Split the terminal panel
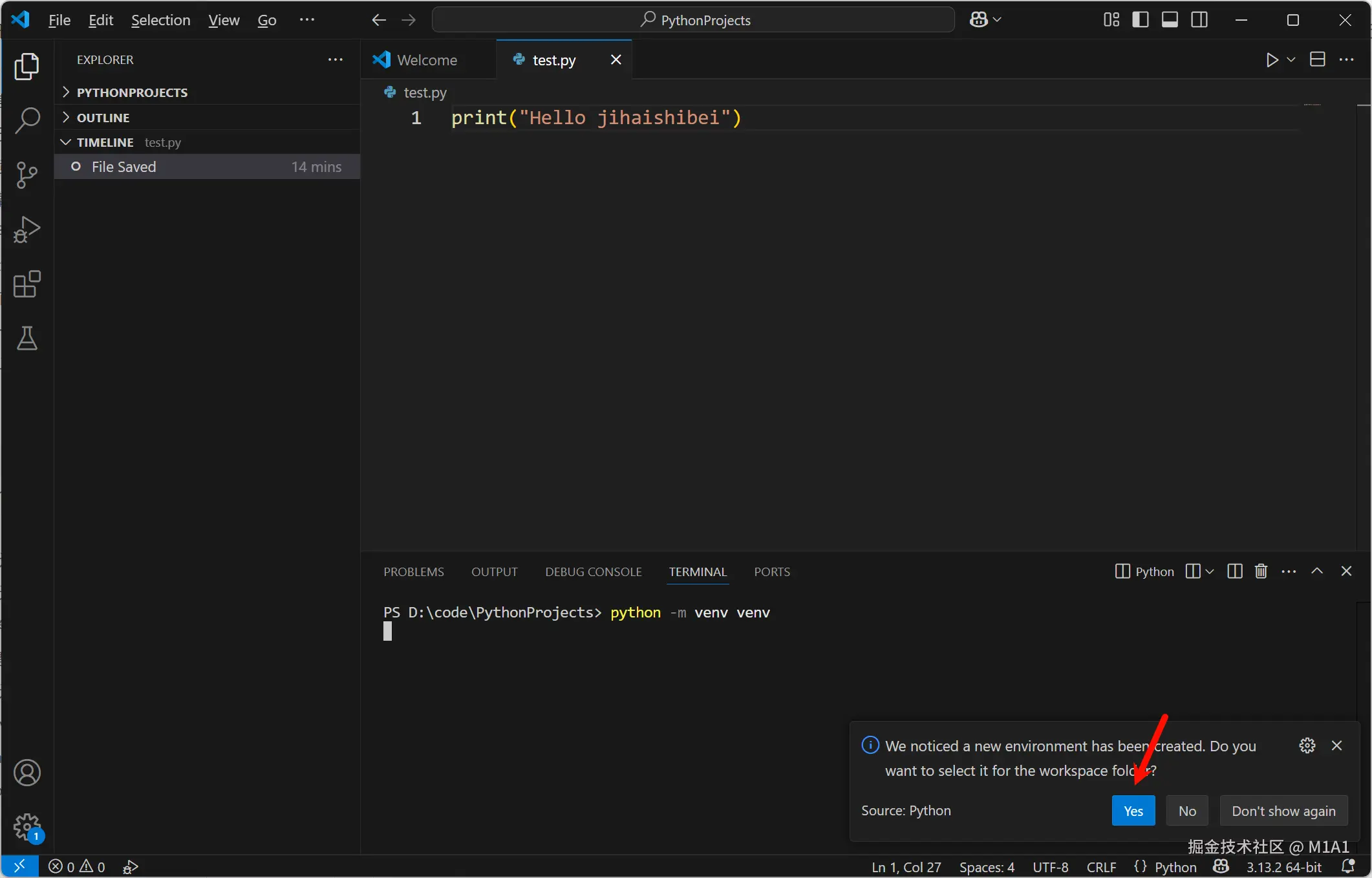Screen dimensions: 1372x878 point(1234,572)
